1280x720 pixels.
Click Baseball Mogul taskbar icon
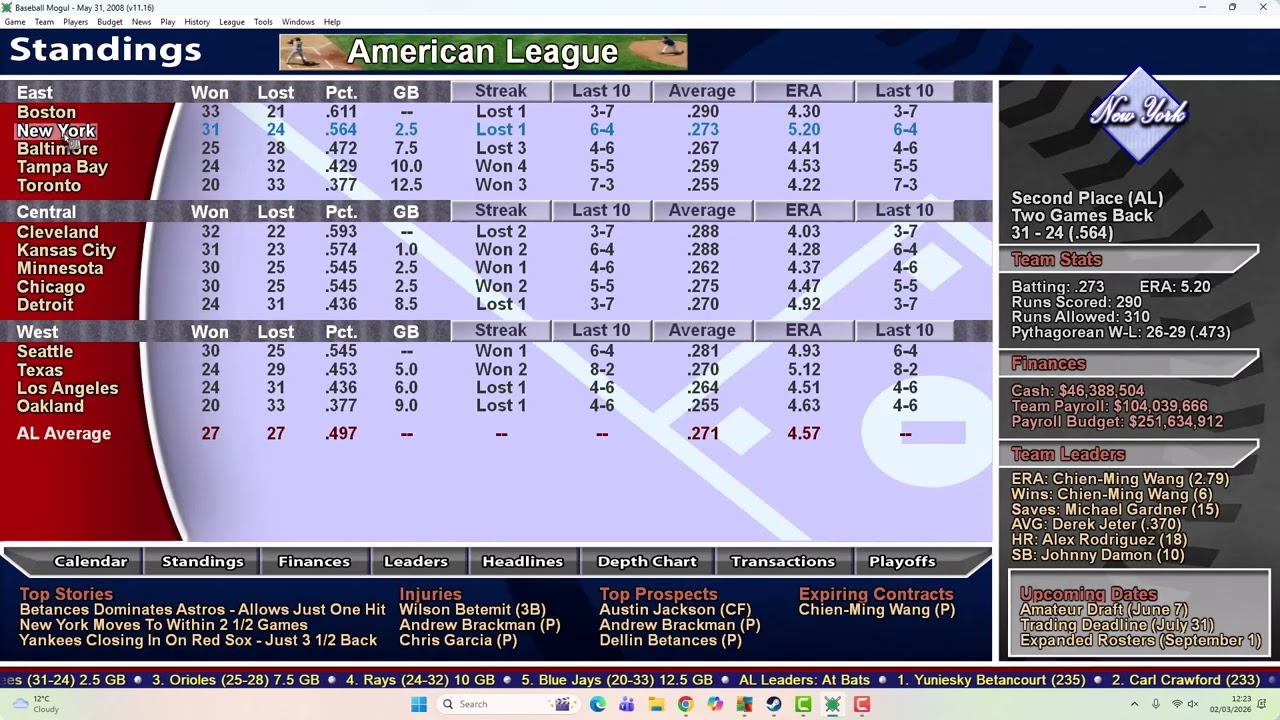tap(832, 704)
